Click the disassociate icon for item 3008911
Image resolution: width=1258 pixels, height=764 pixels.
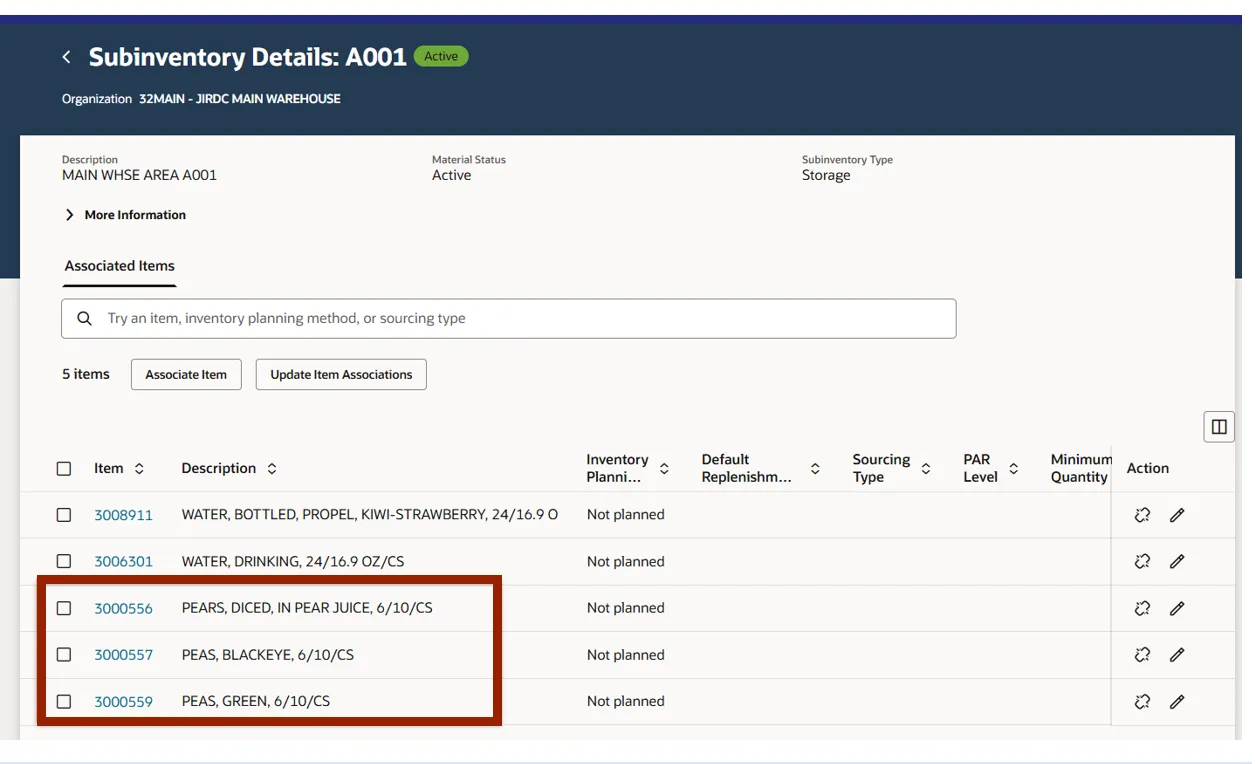pyautogui.click(x=1142, y=515)
